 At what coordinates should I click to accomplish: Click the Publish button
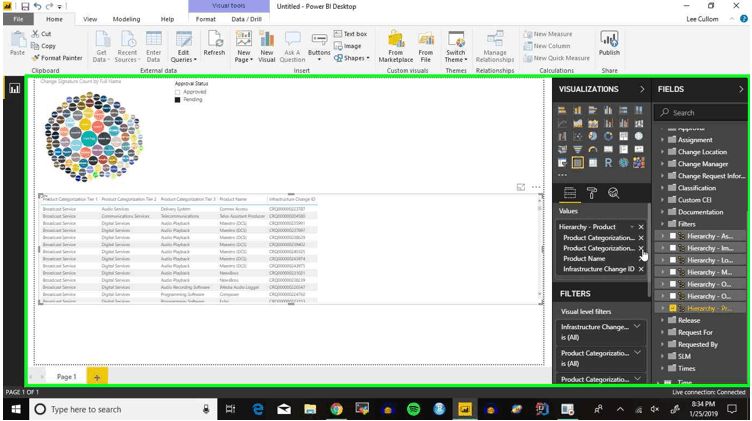point(609,43)
